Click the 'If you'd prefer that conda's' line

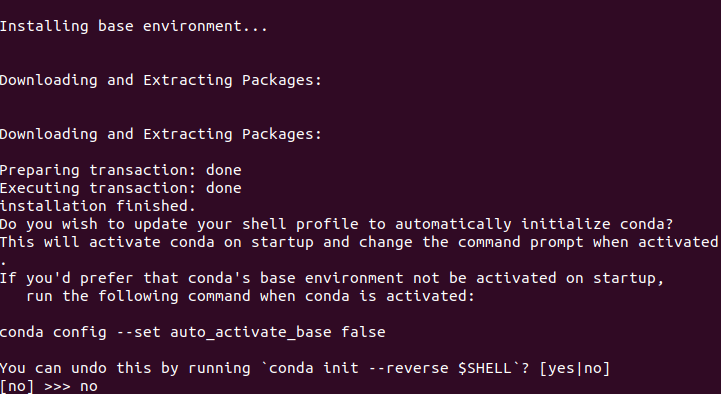332,278
